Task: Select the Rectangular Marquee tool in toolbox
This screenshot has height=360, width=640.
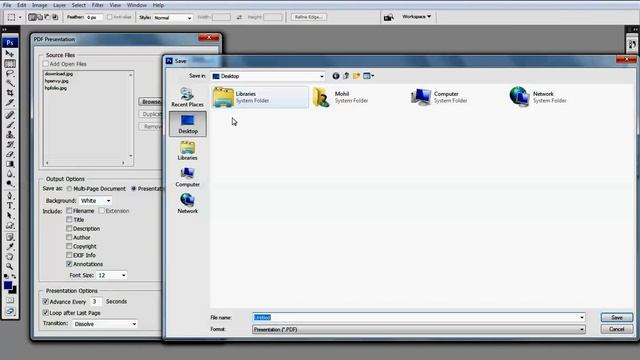Action: click(x=10, y=64)
